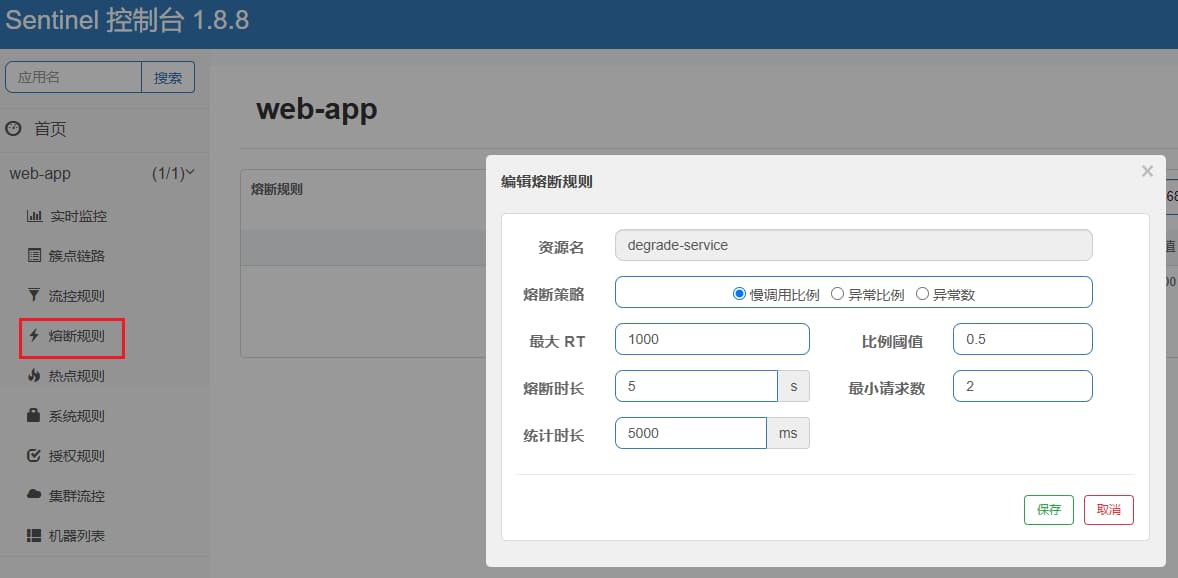1178x578 pixels.
Task: Click the 熔断时长 input field
Action: coord(696,386)
